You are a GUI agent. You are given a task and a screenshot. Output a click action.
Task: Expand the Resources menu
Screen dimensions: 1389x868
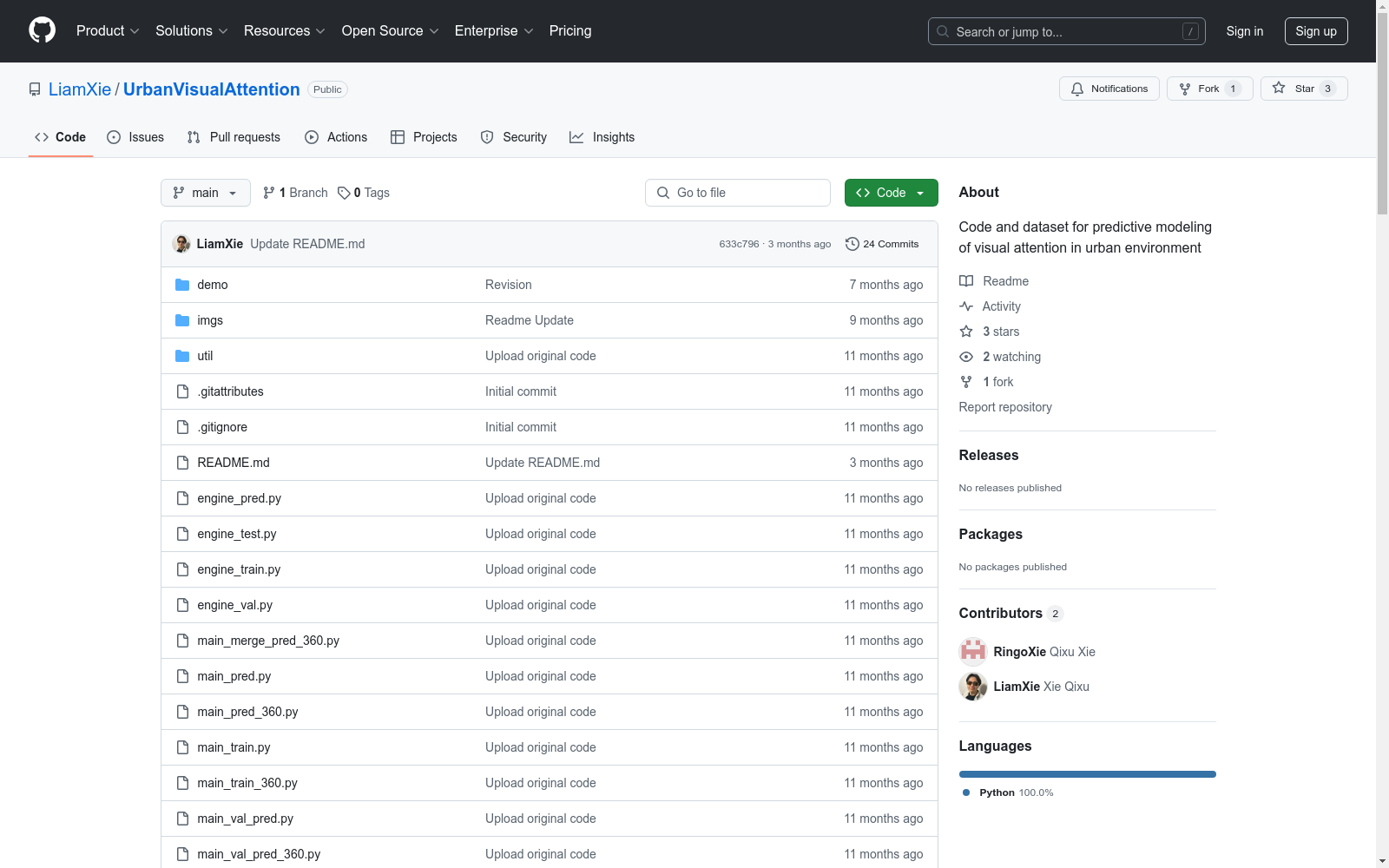coord(285,31)
